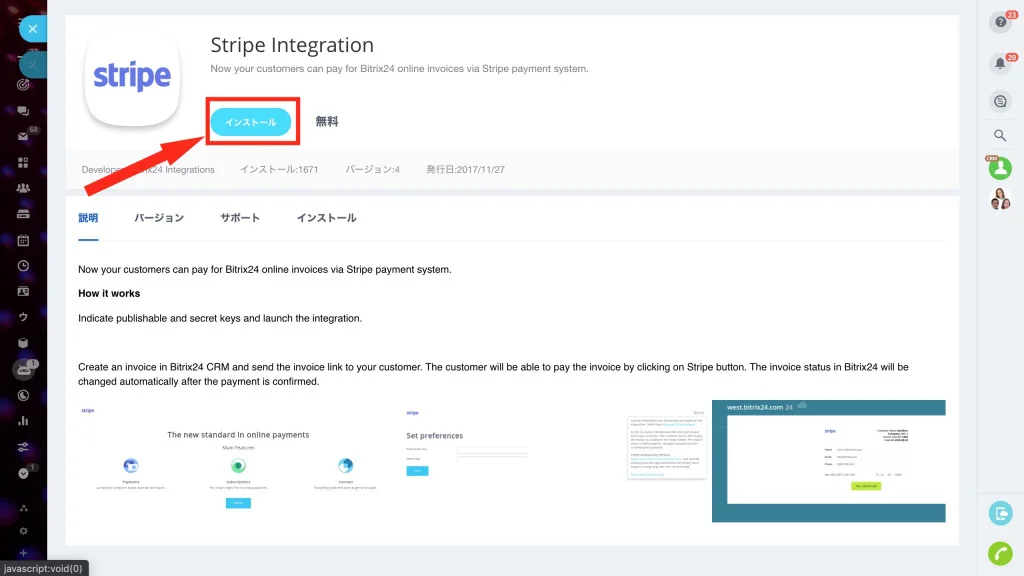
Task: Click the green phone call button
Action: 999,553
